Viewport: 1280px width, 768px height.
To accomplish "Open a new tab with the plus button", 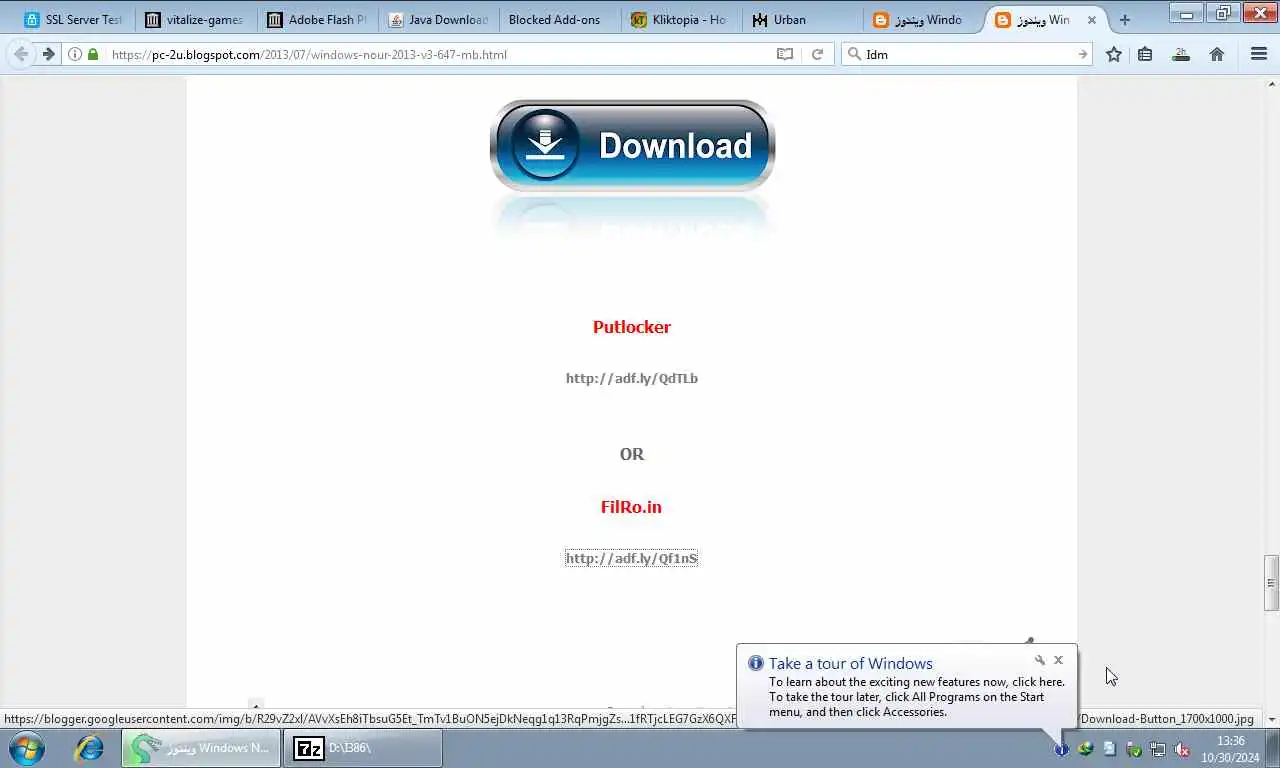I will pos(1125,19).
